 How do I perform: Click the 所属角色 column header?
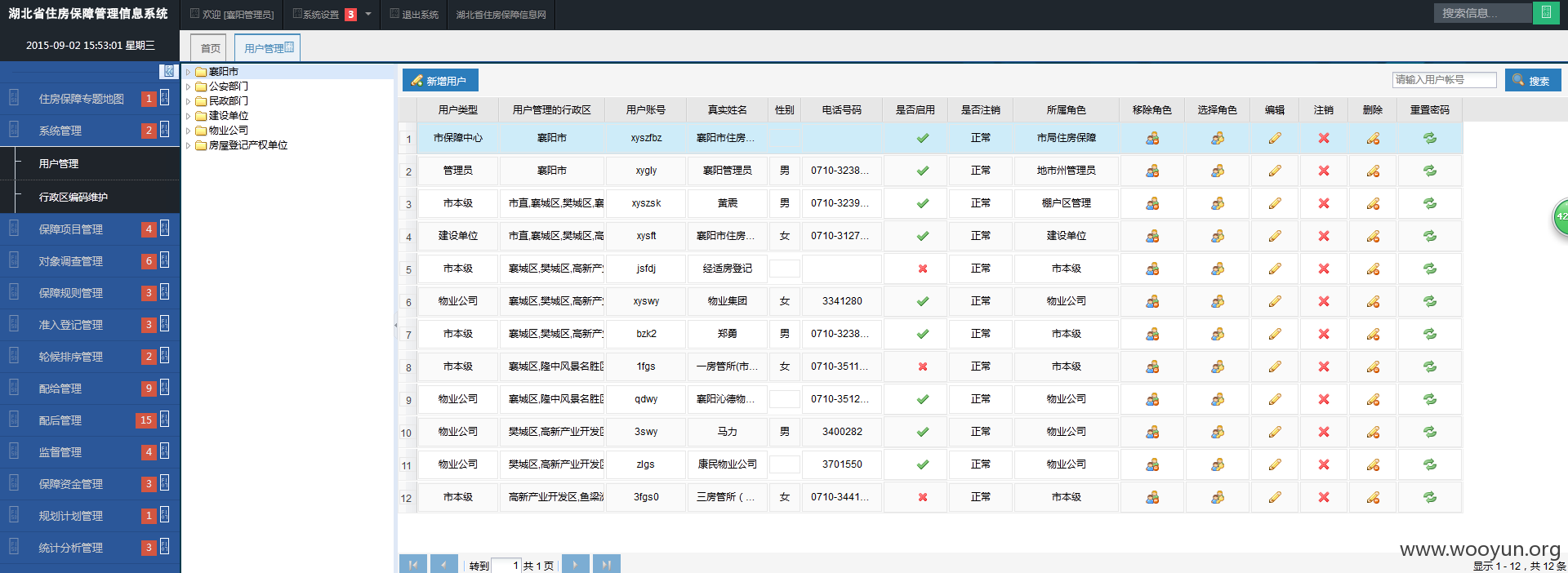click(x=1067, y=109)
